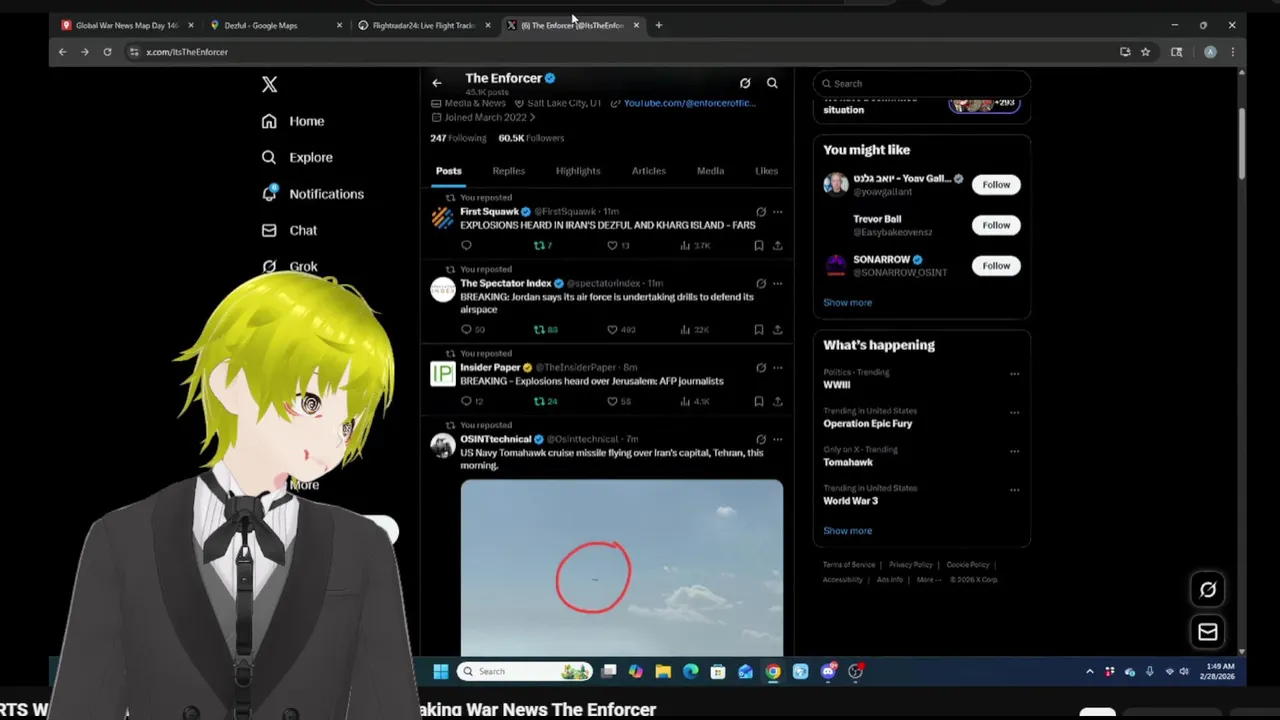This screenshot has height=720, width=1280.
Task: Share the First Squawk post
Action: (777, 245)
